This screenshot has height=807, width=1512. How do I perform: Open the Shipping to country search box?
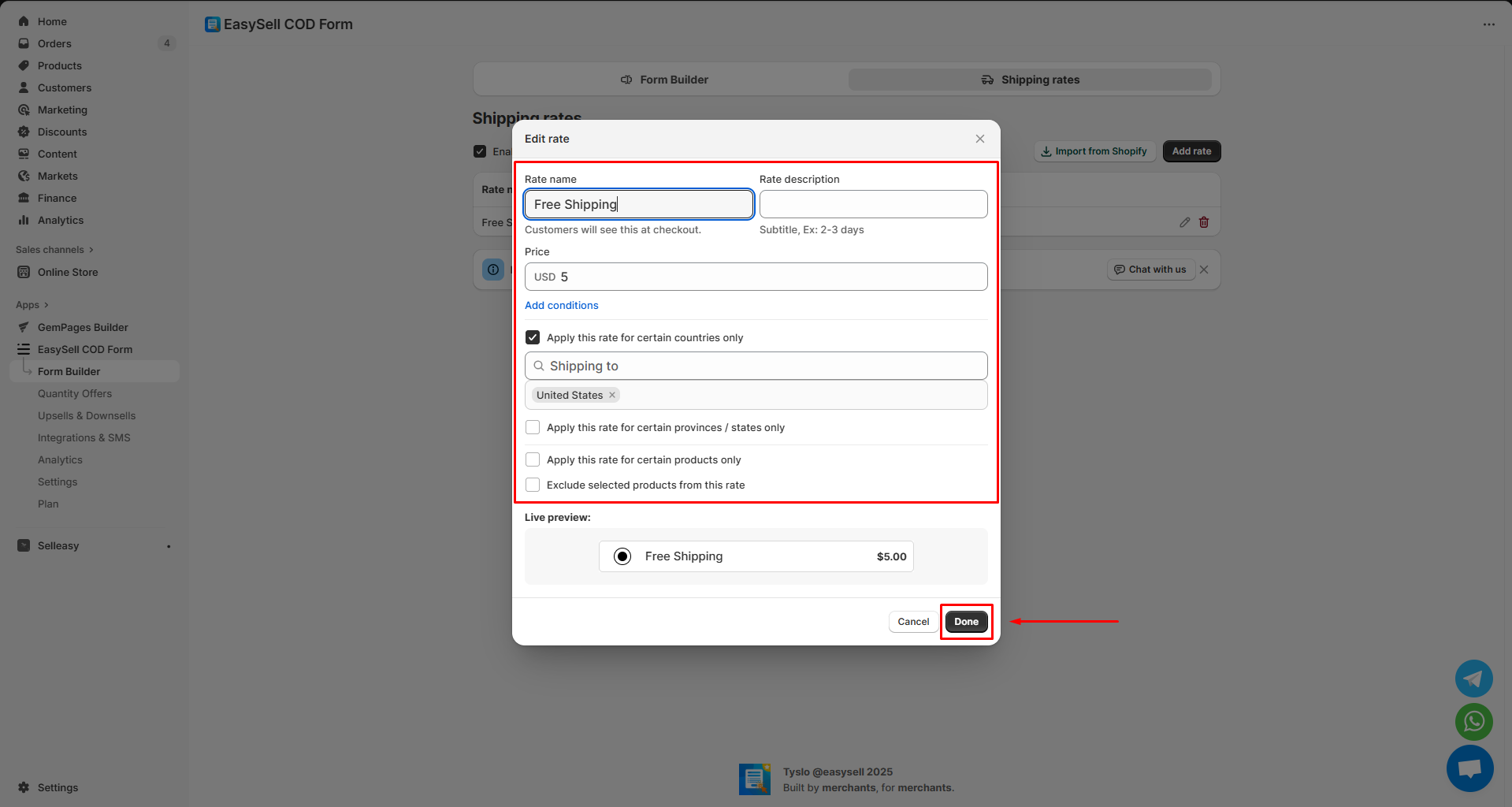tap(756, 366)
